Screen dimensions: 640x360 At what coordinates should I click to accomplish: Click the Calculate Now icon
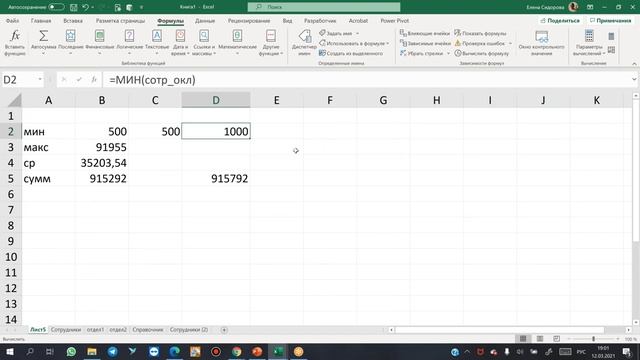click(x=611, y=36)
